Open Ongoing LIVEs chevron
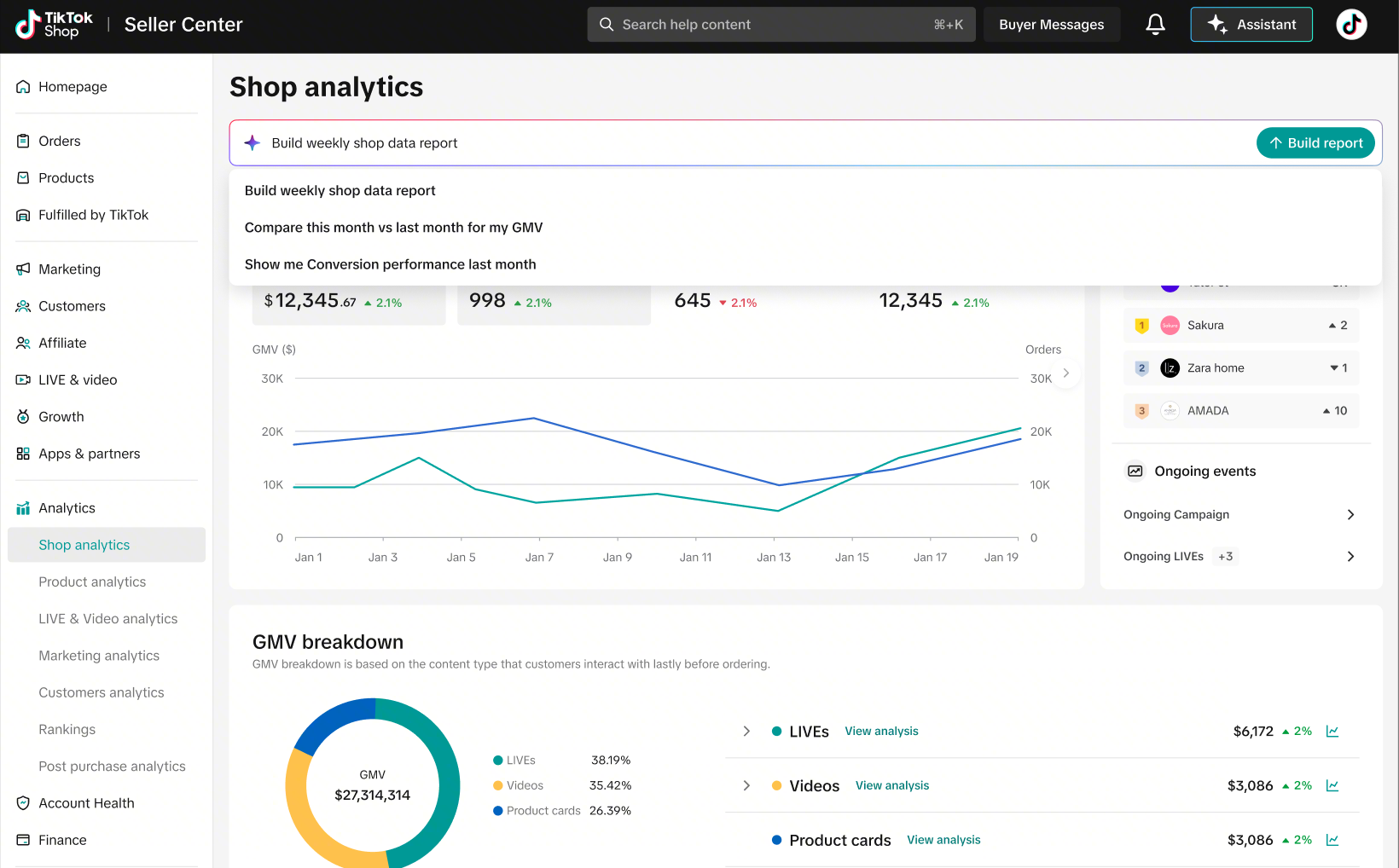The image size is (1399, 868). (x=1350, y=557)
